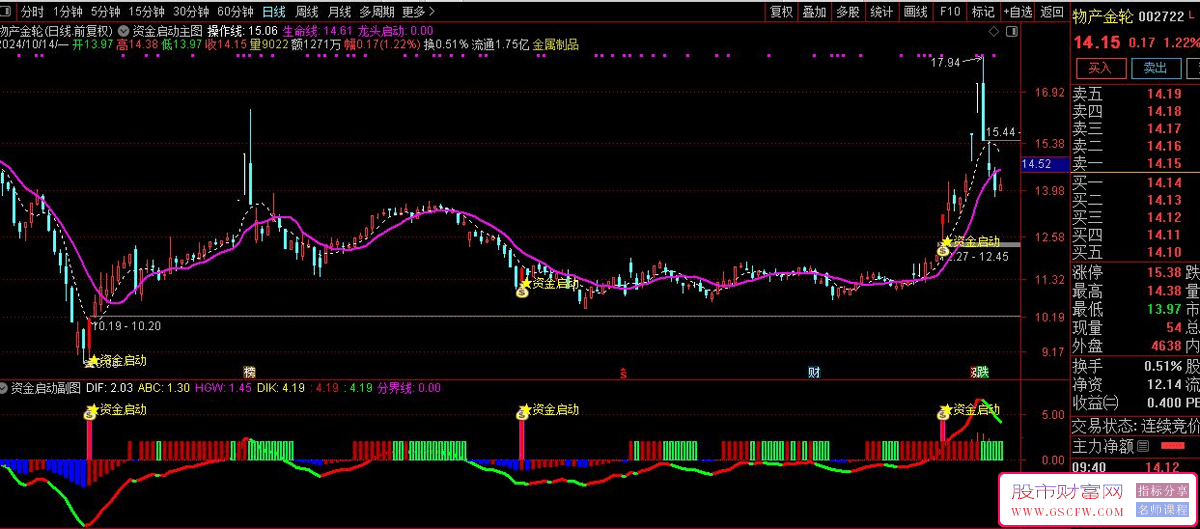Click the 净资 value 12.14
1200x529 pixels.
(1164, 384)
